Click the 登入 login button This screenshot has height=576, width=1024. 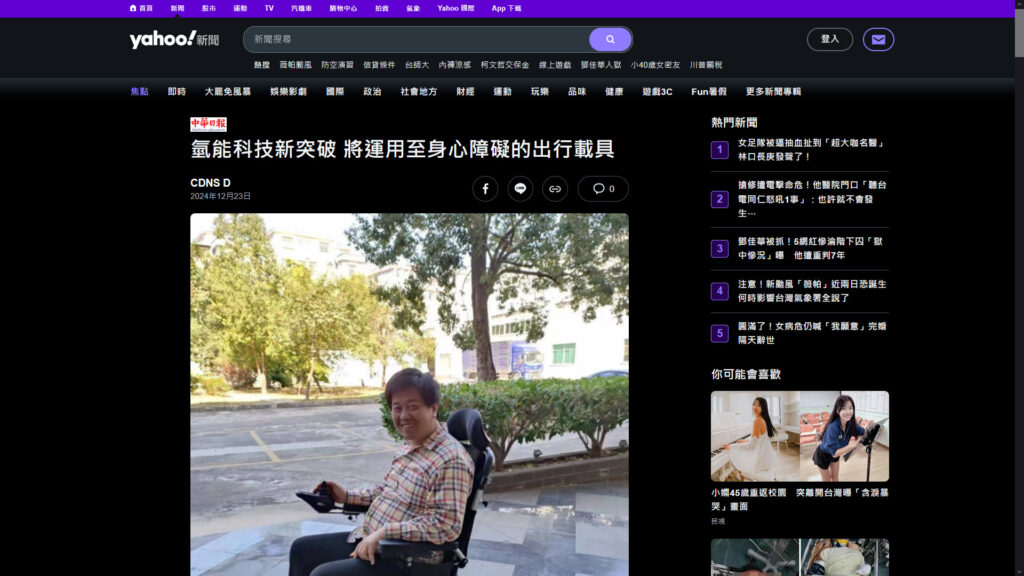[829, 39]
